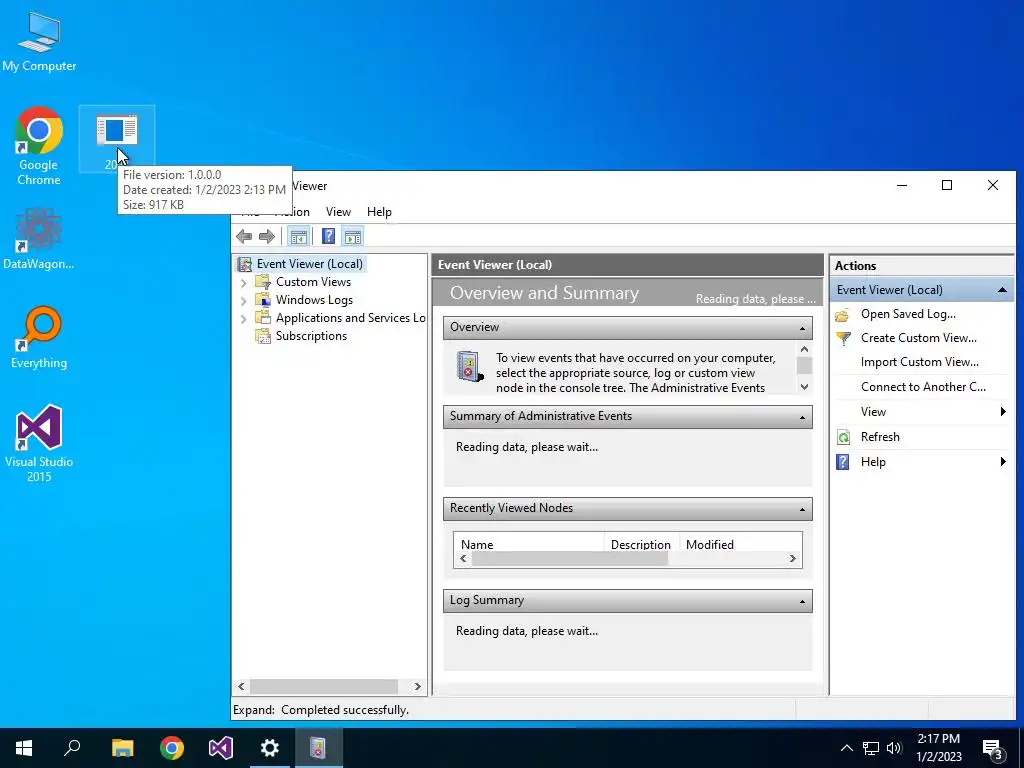The height and width of the screenshot is (768, 1024).
Task: Collapse the Event Viewer (Local) actions group
Action: point(1002,290)
